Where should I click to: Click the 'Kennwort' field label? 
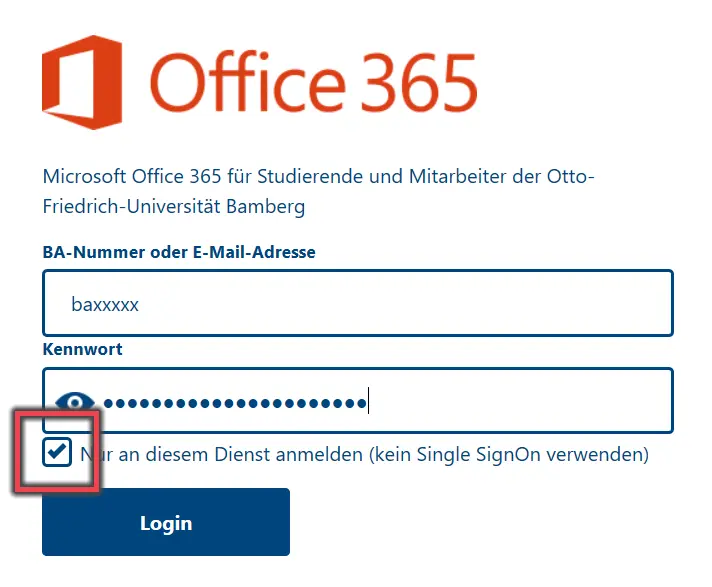click(83, 349)
